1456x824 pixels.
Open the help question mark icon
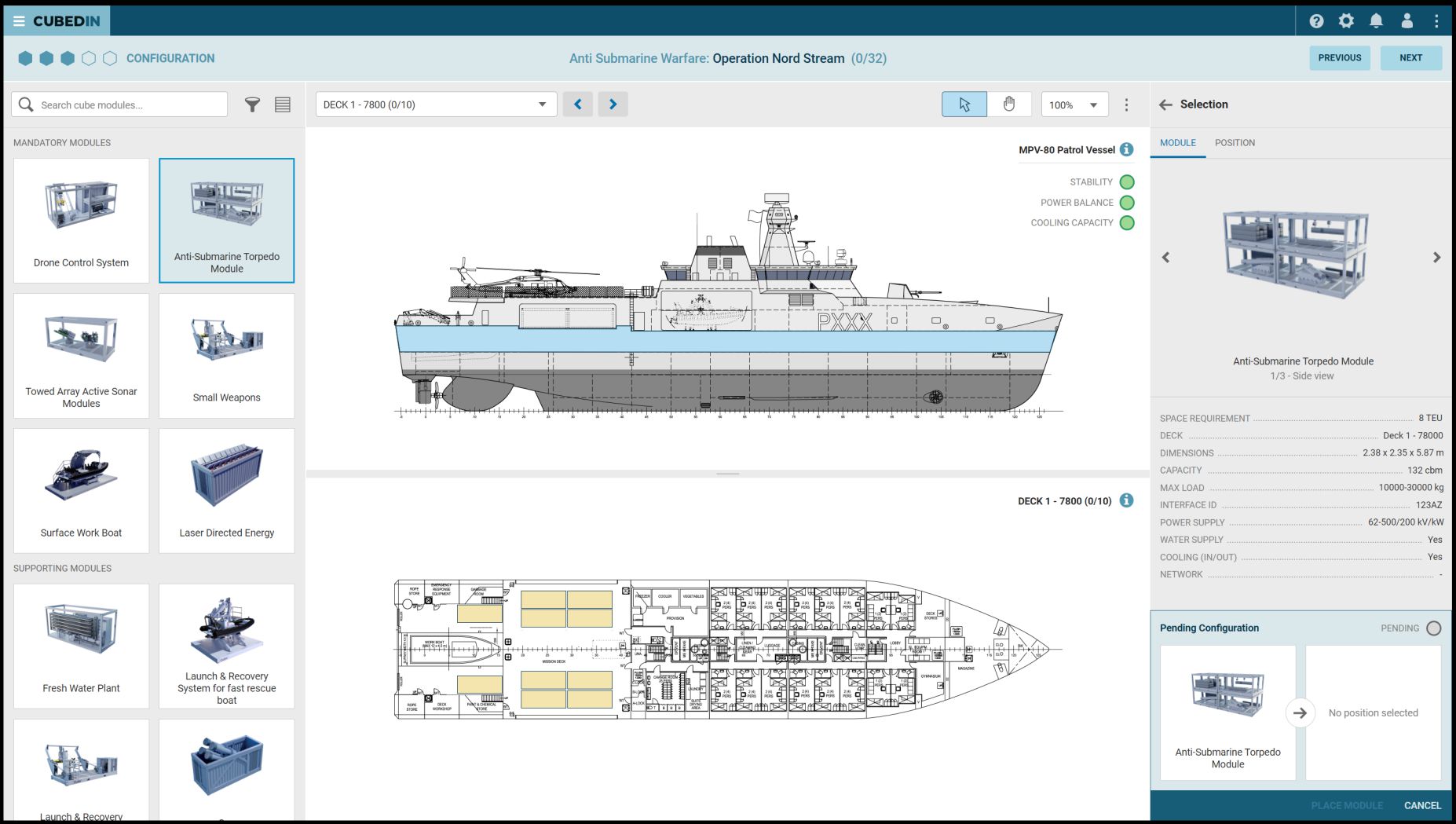1317,21
